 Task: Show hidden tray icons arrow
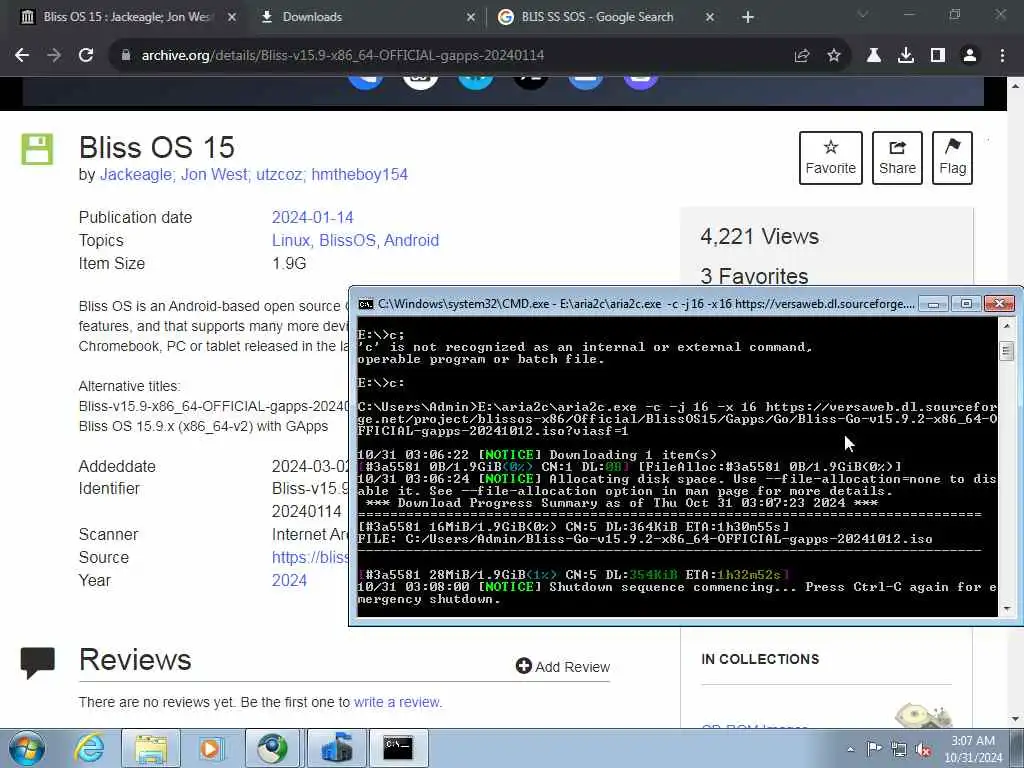click(x=850, y=750)
